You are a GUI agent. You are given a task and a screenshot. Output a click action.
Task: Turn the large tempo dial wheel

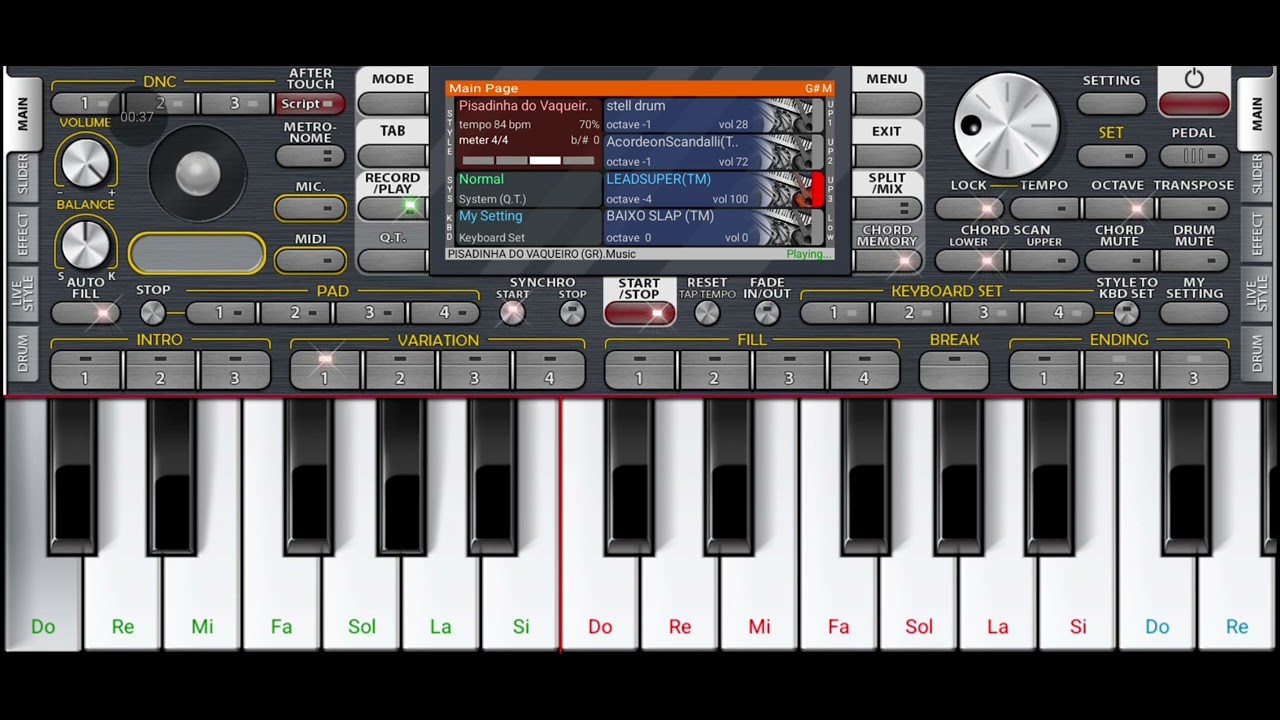point(1006,125)
